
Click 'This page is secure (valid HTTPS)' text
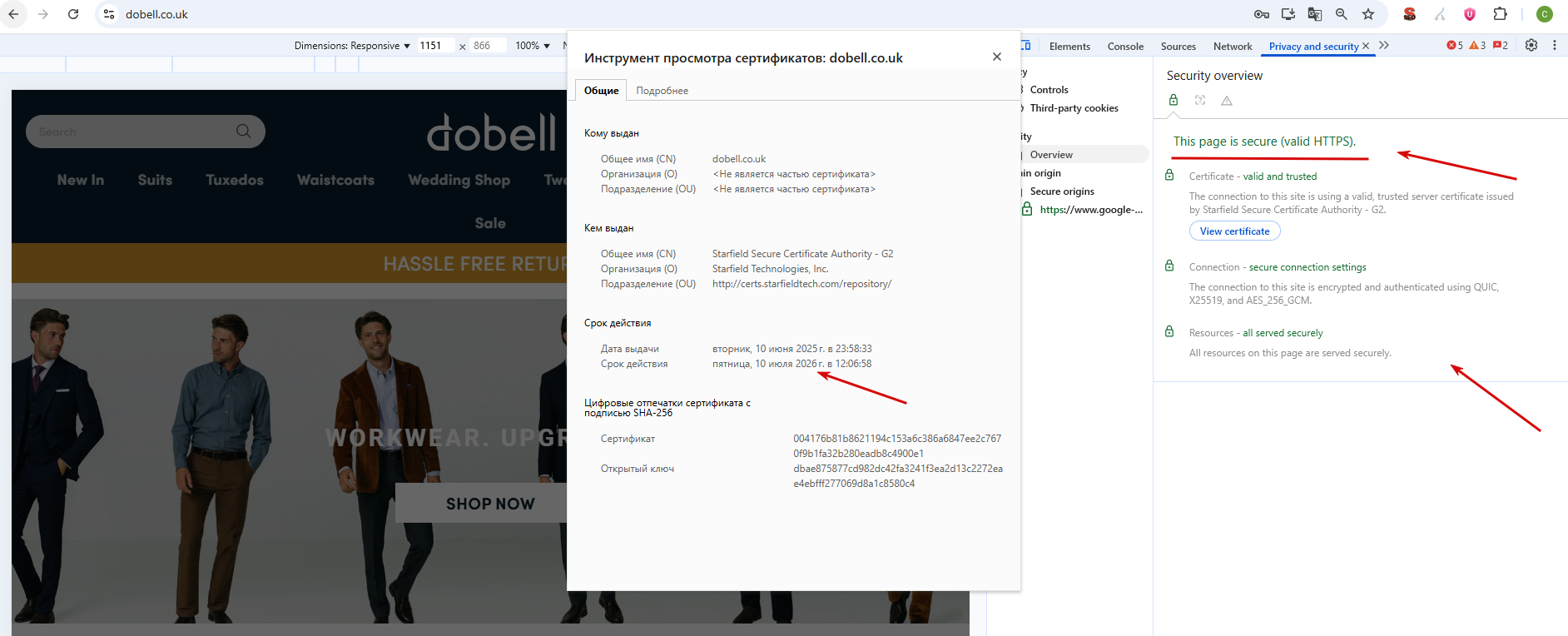(x=1264, y=142)
